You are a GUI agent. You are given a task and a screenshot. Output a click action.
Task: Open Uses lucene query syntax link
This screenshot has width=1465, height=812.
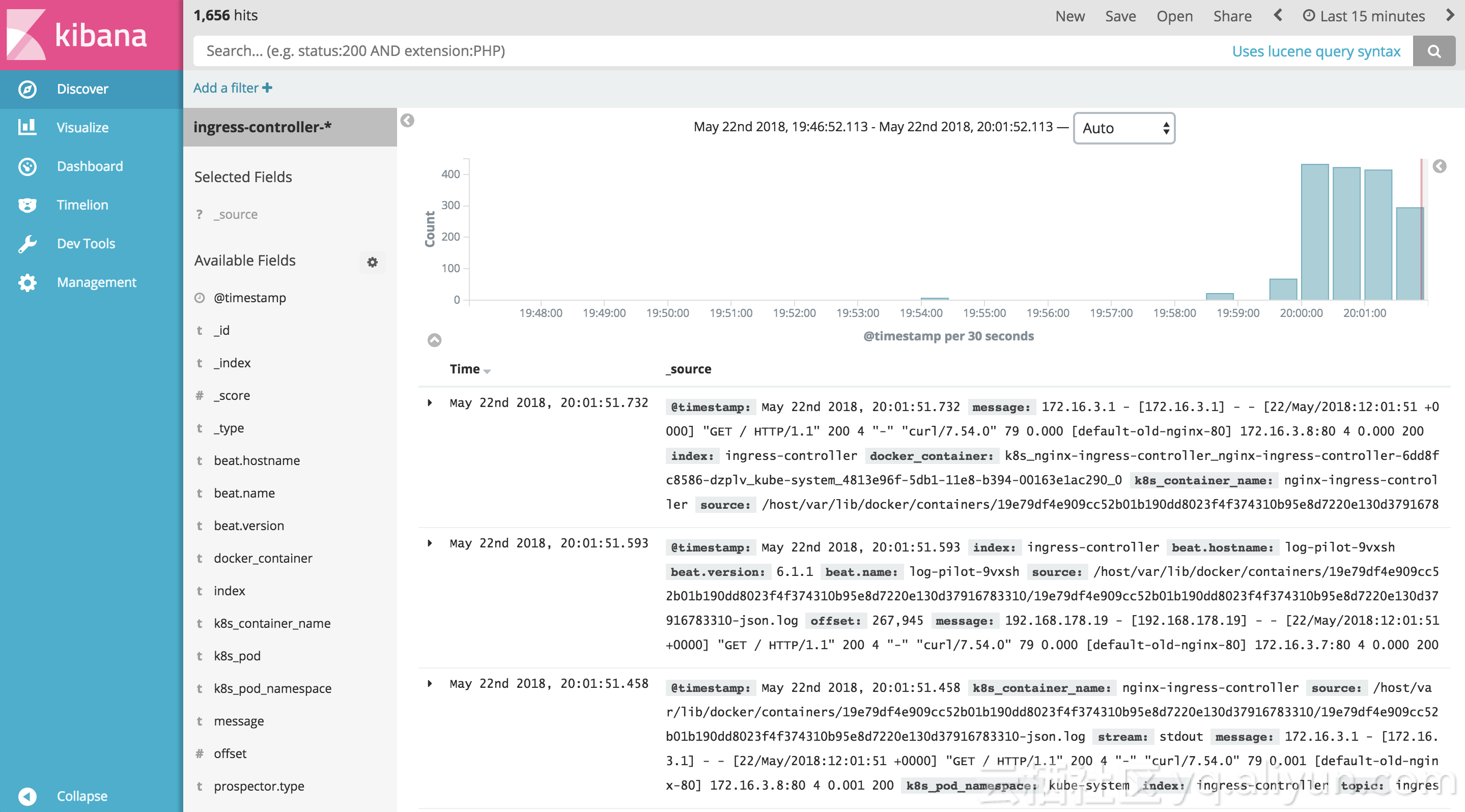pos(1315,51)
